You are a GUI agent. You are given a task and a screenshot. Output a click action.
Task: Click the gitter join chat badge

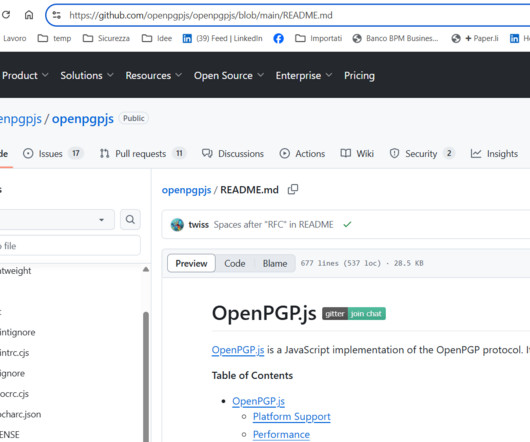click(354, 314)
